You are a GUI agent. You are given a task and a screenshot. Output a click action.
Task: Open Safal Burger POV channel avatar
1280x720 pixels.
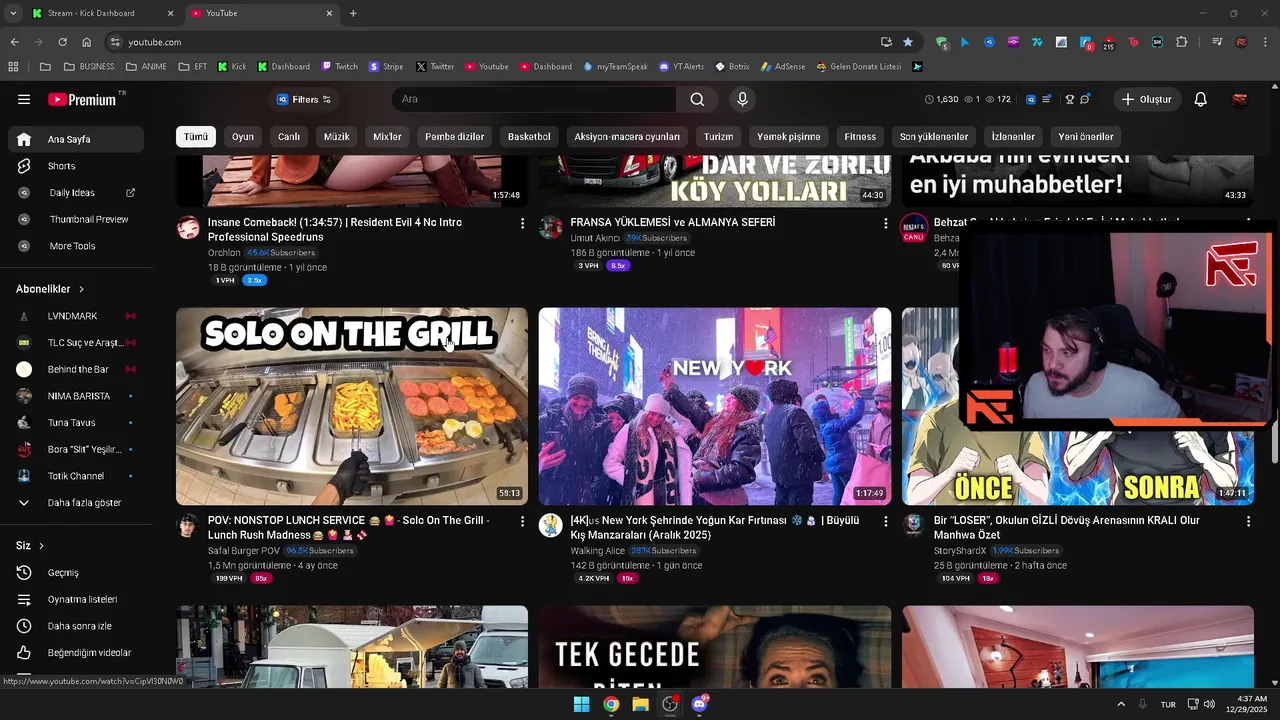tap(188, 526)
